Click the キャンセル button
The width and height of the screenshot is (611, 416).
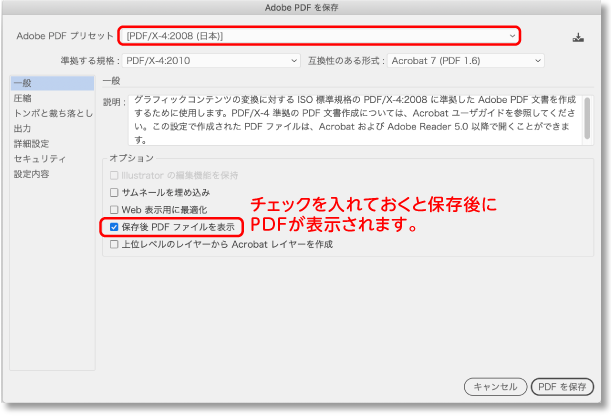[495, 387]
